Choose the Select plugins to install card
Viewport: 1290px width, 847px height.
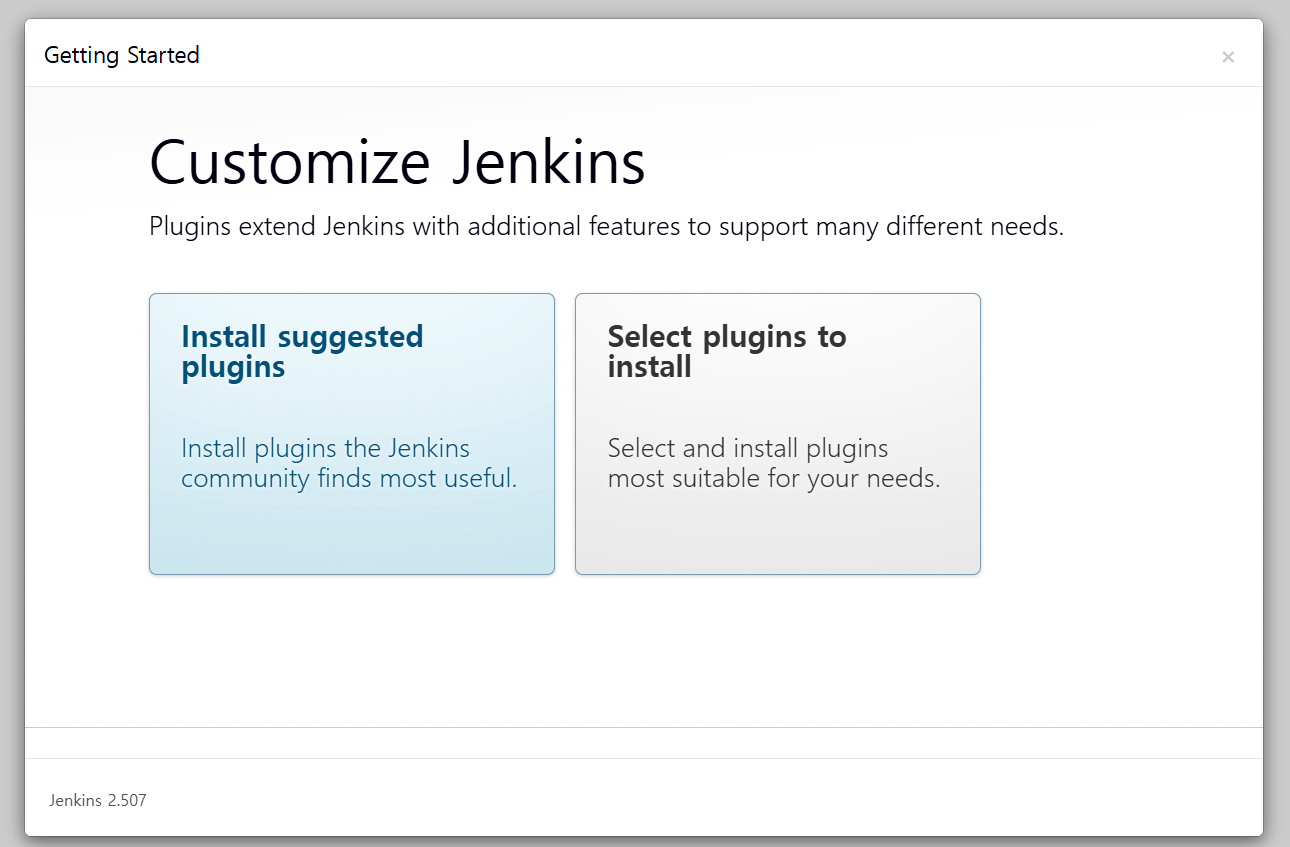(778, 434)
